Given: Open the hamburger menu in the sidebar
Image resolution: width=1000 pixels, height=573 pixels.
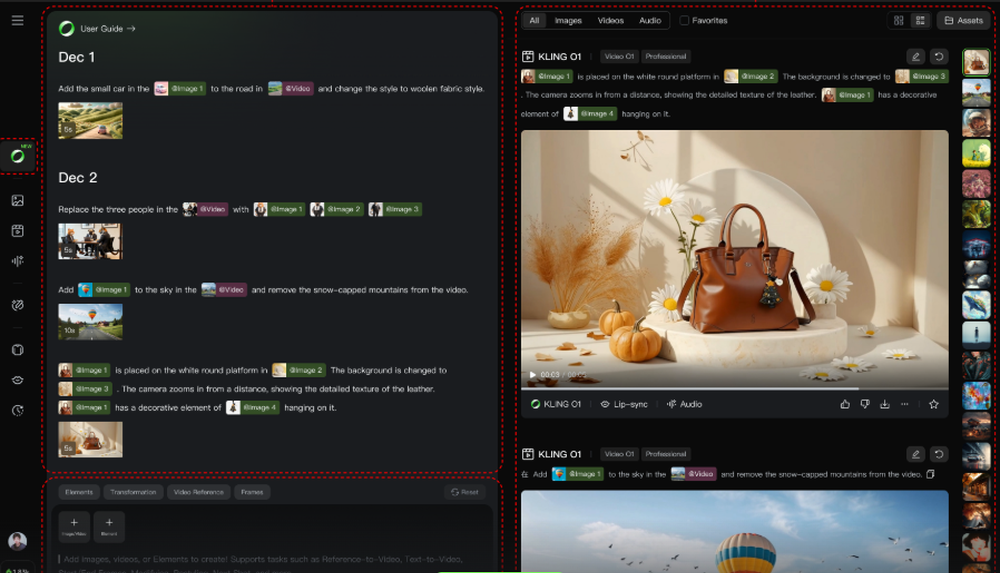Looking at the screenshot, I should click(x=17, y=20).
